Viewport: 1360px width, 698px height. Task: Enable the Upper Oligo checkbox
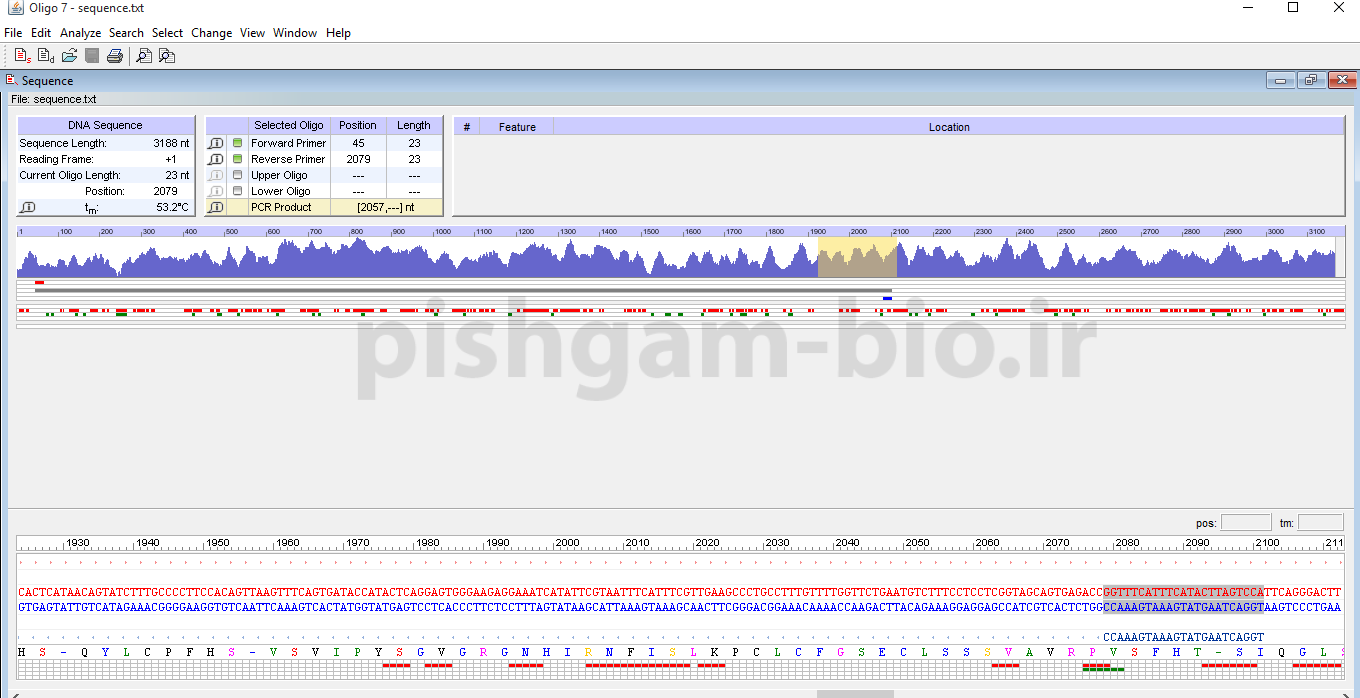[237, 175]
